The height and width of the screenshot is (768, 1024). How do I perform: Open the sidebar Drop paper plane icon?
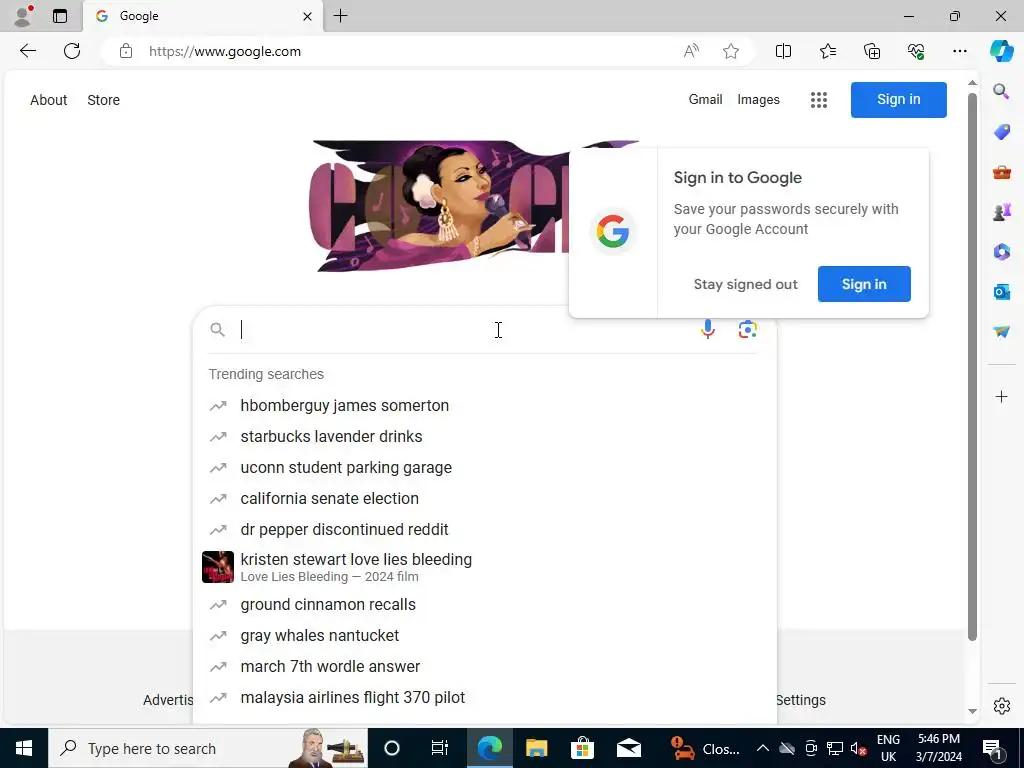1001,332
